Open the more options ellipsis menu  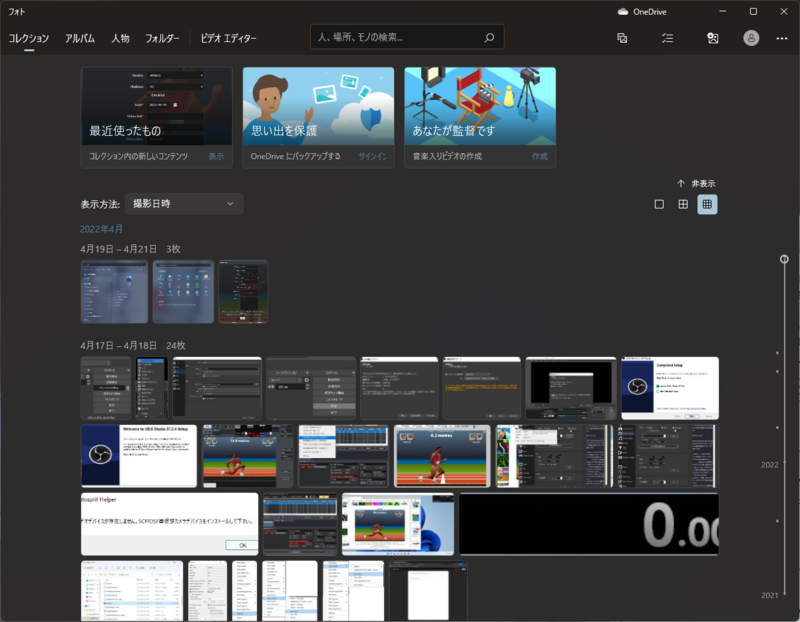[782, 38]
